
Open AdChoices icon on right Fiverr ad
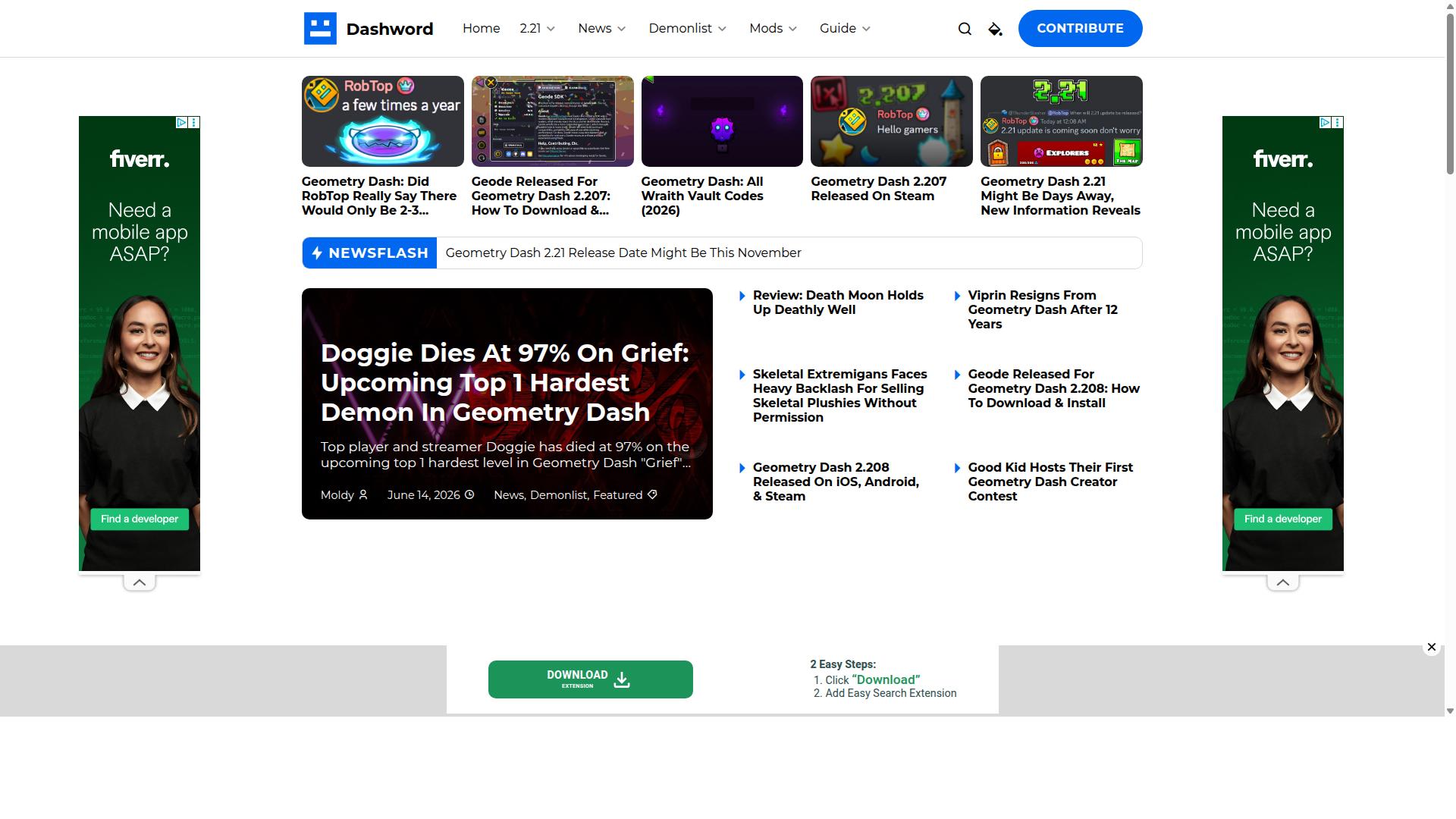click(1326, 122)
